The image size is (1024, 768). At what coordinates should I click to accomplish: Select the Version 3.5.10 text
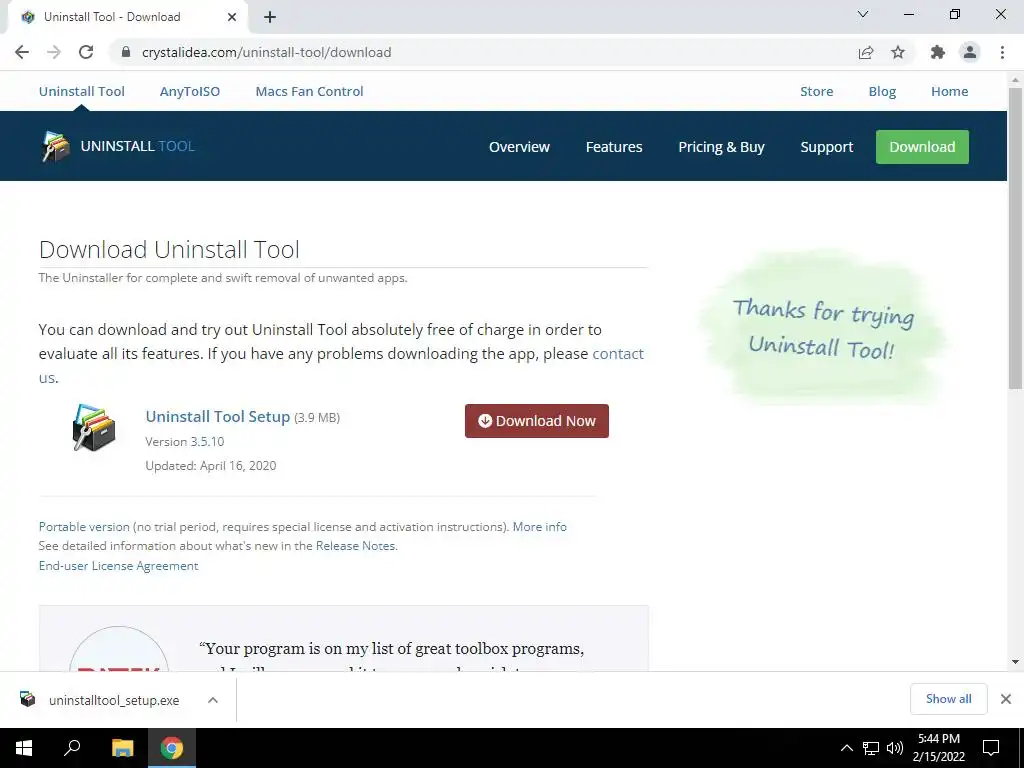pyautogui.click(x=185, y=441)
